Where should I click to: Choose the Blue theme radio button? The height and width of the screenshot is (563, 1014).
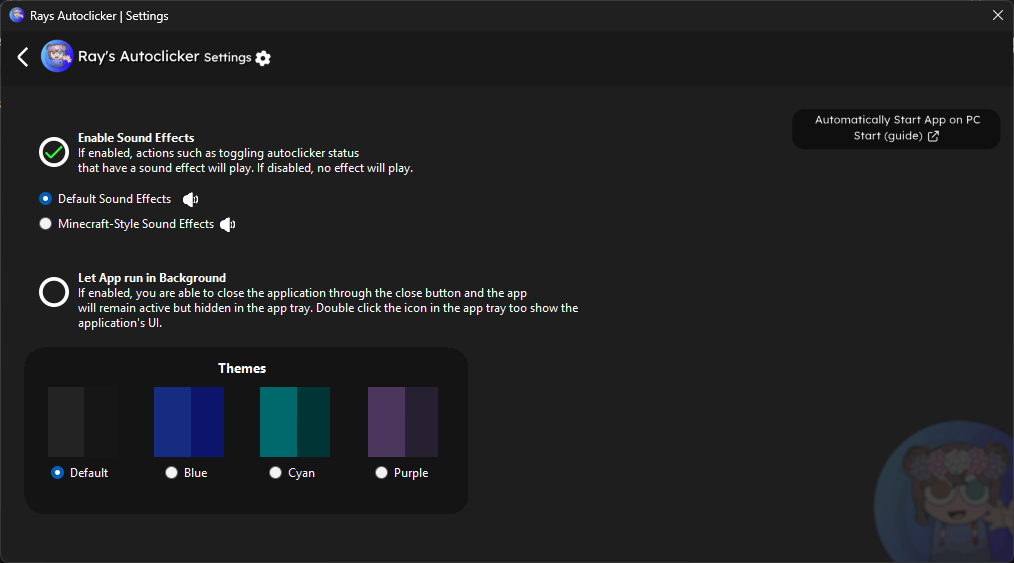pyautogui.click(x=171, y=473)
